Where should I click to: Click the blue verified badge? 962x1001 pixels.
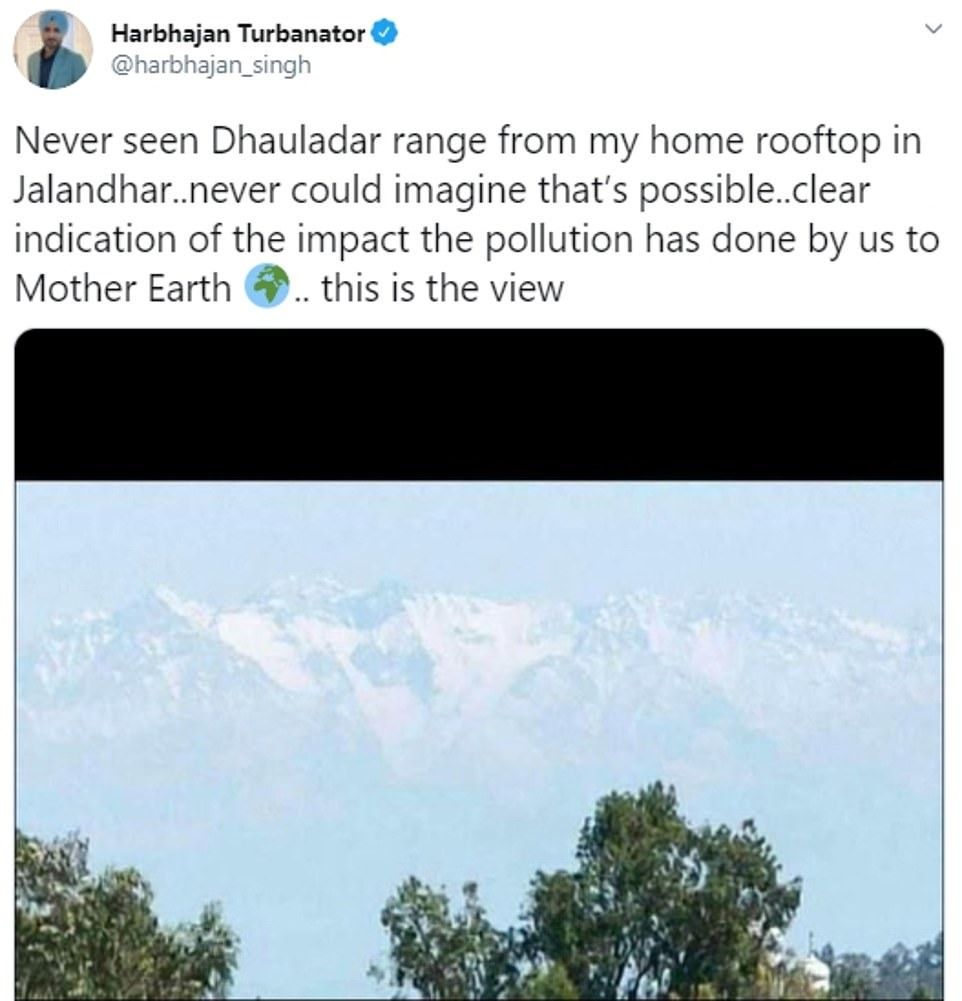click(x=387, y=34)
